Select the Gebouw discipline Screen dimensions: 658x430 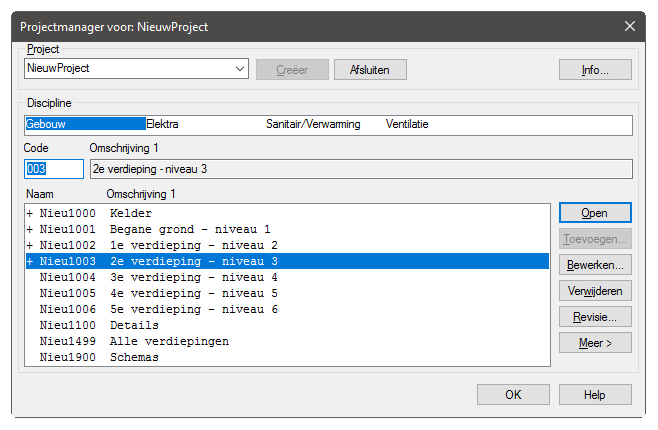click(85, 125)
